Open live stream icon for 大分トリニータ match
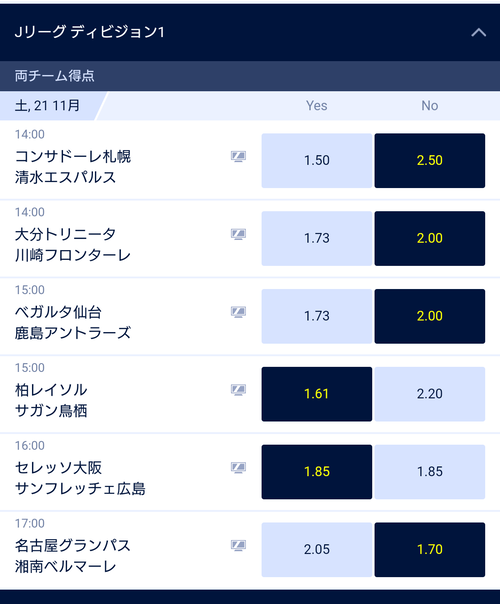This screenshot has height=604, width=500. (238, 234)
